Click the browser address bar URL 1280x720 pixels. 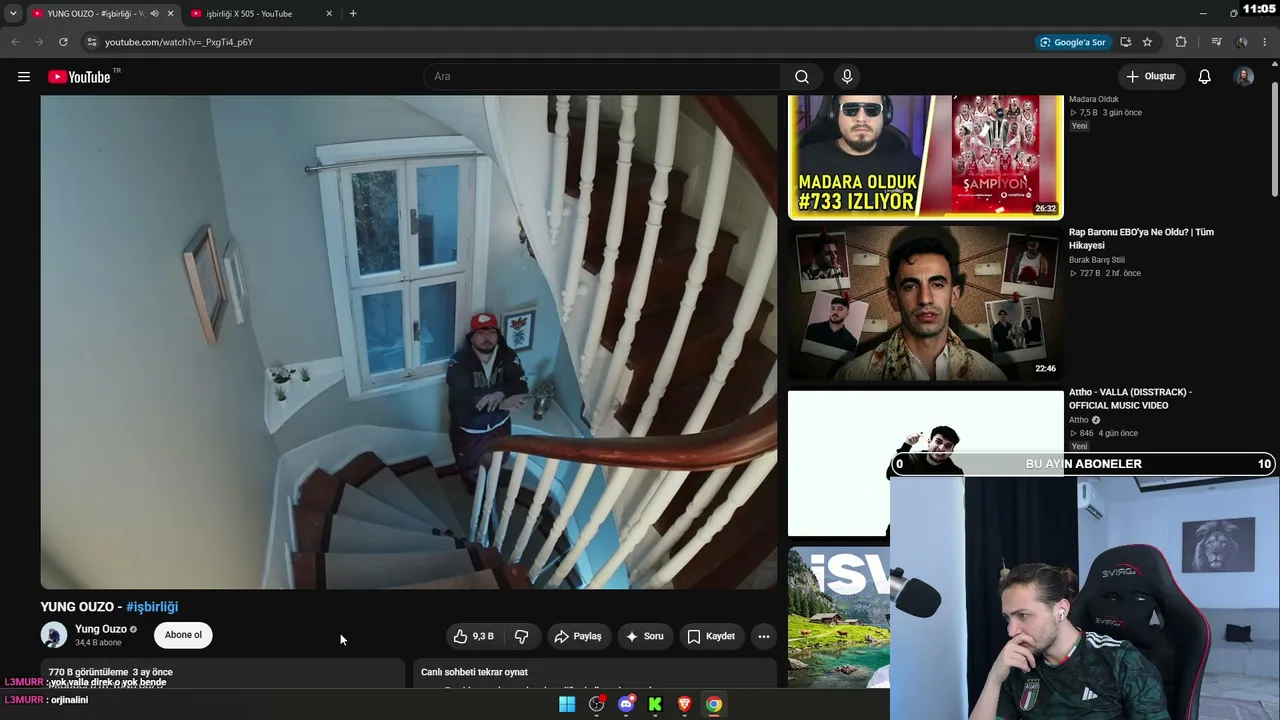pyautogui.click(x=179, y=42)
